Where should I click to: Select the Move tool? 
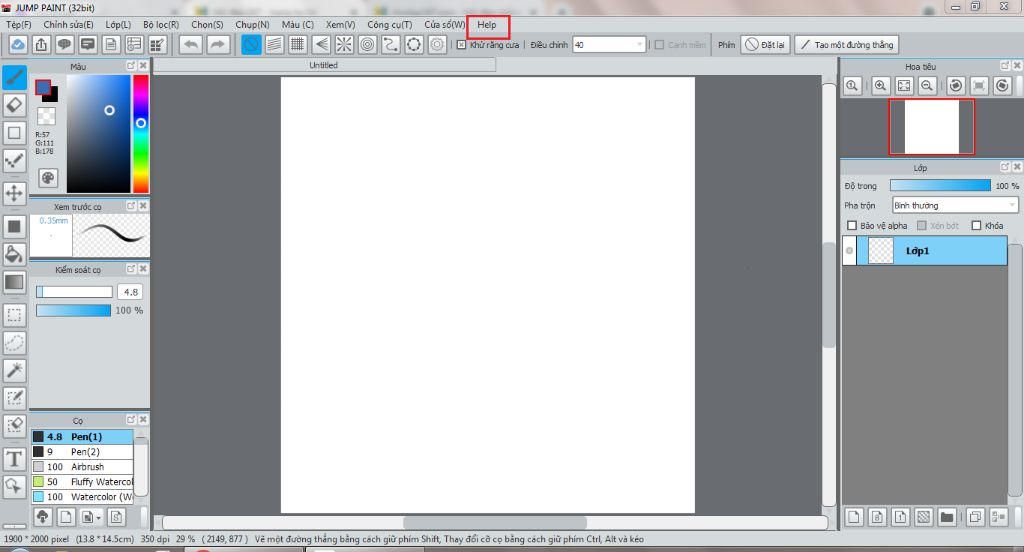[14, 193]
